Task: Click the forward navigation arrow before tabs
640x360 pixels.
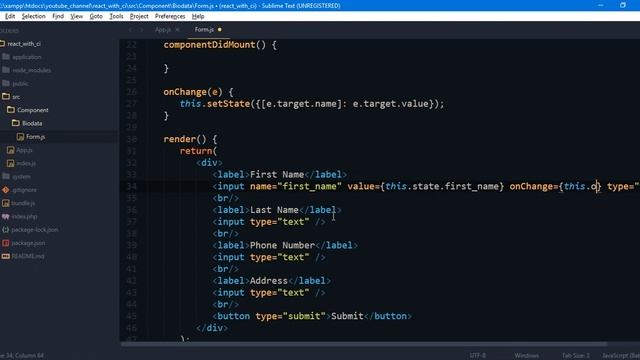Action: pyautogui.click(x=142, y=30)
